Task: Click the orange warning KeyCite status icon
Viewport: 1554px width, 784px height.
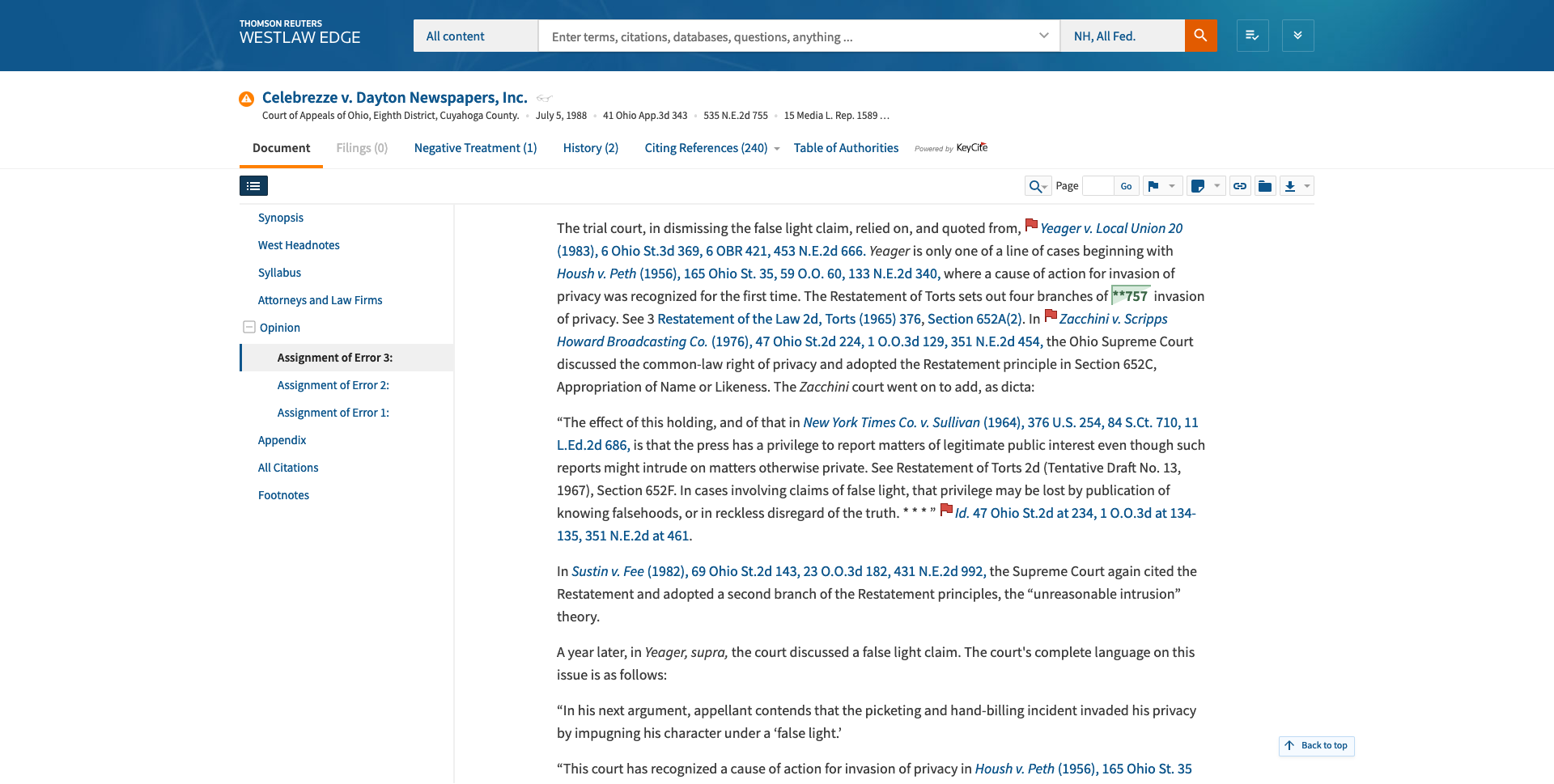Action: 247,99
